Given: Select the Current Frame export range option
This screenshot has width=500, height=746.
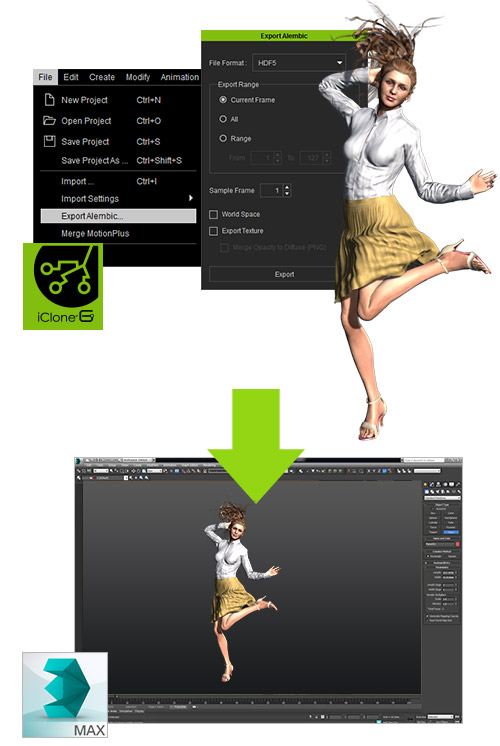Looking at the screenshot, I should [x=222, y=99].
